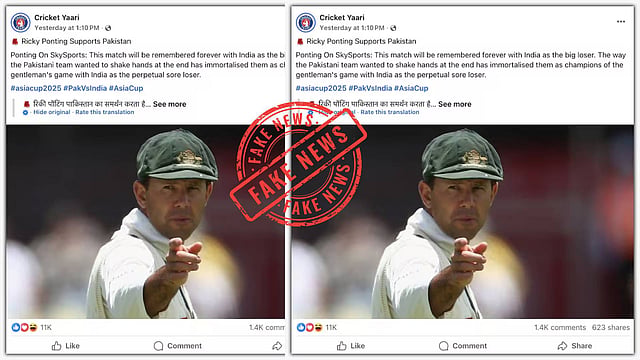Click the globe privacy icon in left post
The width and height of the screenshot is (640, 360).
(x=108, y=28)
